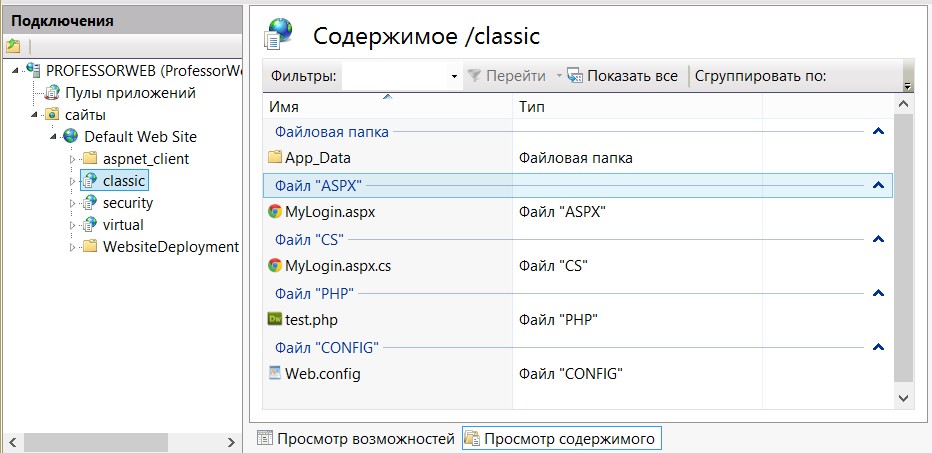Click the Перейти button label
Screen dimensions: 932x453
[x=516, y=76]
